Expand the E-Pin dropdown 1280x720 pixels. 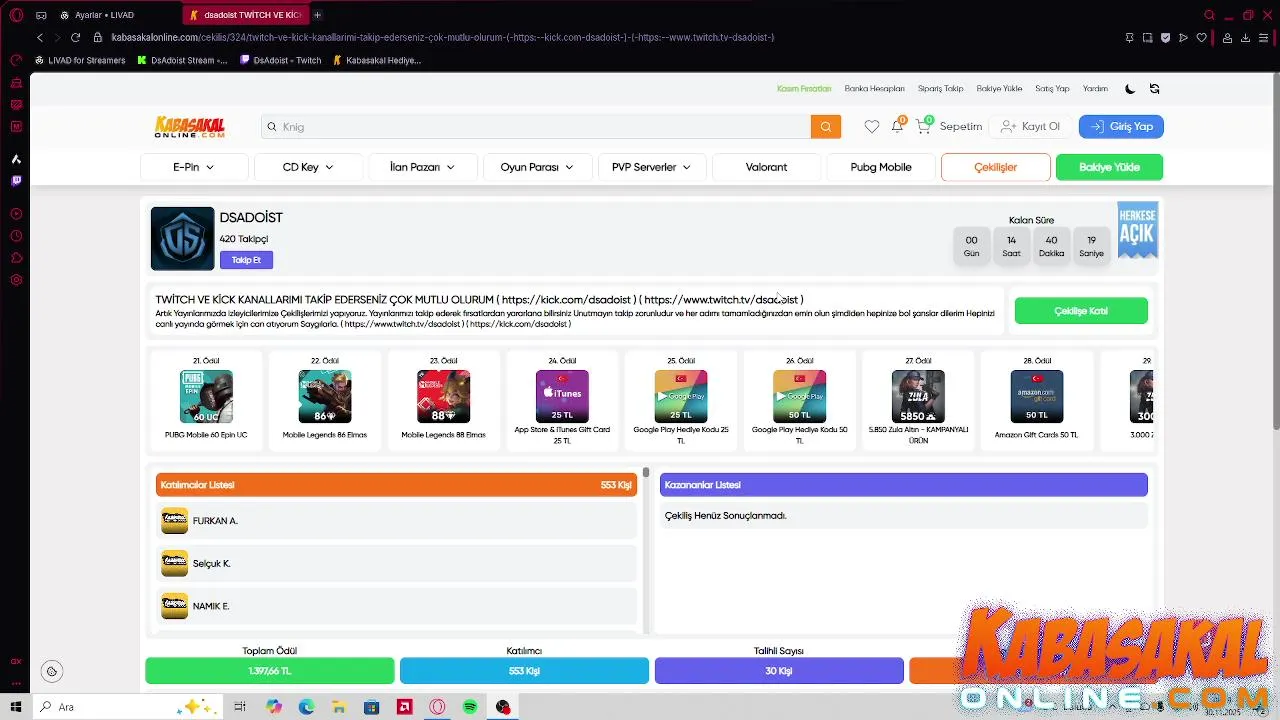point(194,167)
